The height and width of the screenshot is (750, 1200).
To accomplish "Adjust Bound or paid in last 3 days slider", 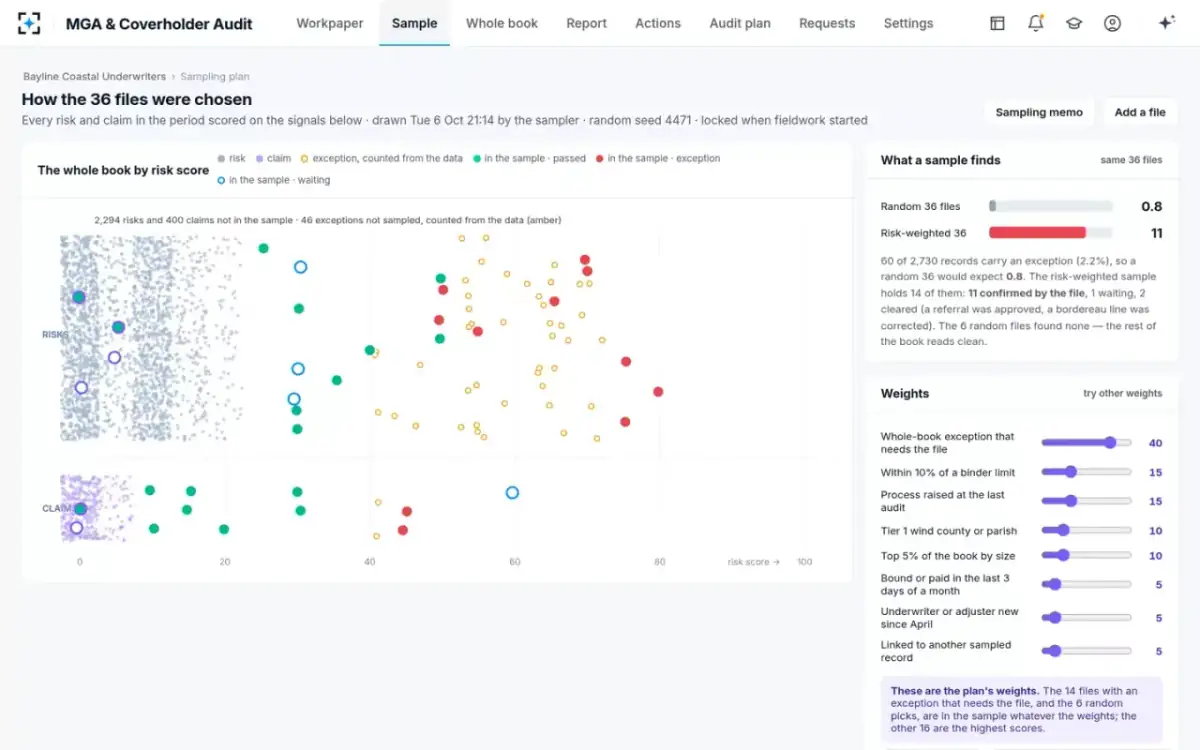I will 1086,584.
